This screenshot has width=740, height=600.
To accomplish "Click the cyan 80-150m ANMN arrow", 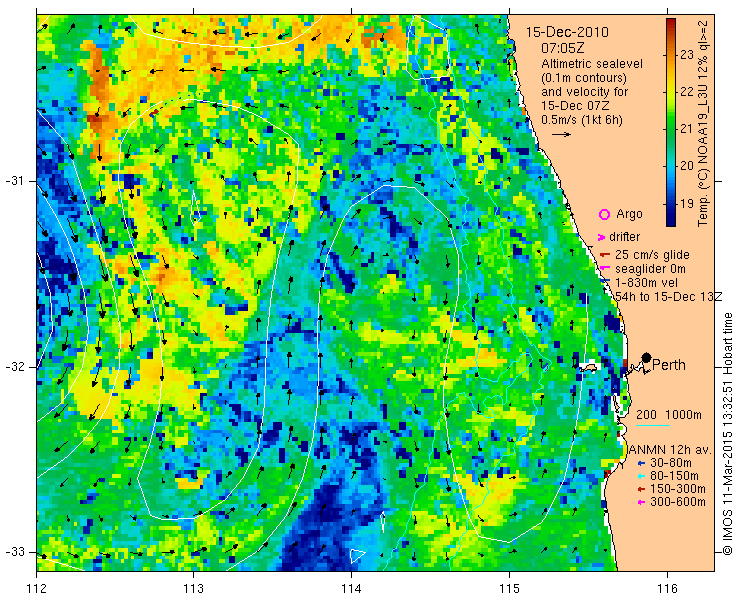I will 641,476.
